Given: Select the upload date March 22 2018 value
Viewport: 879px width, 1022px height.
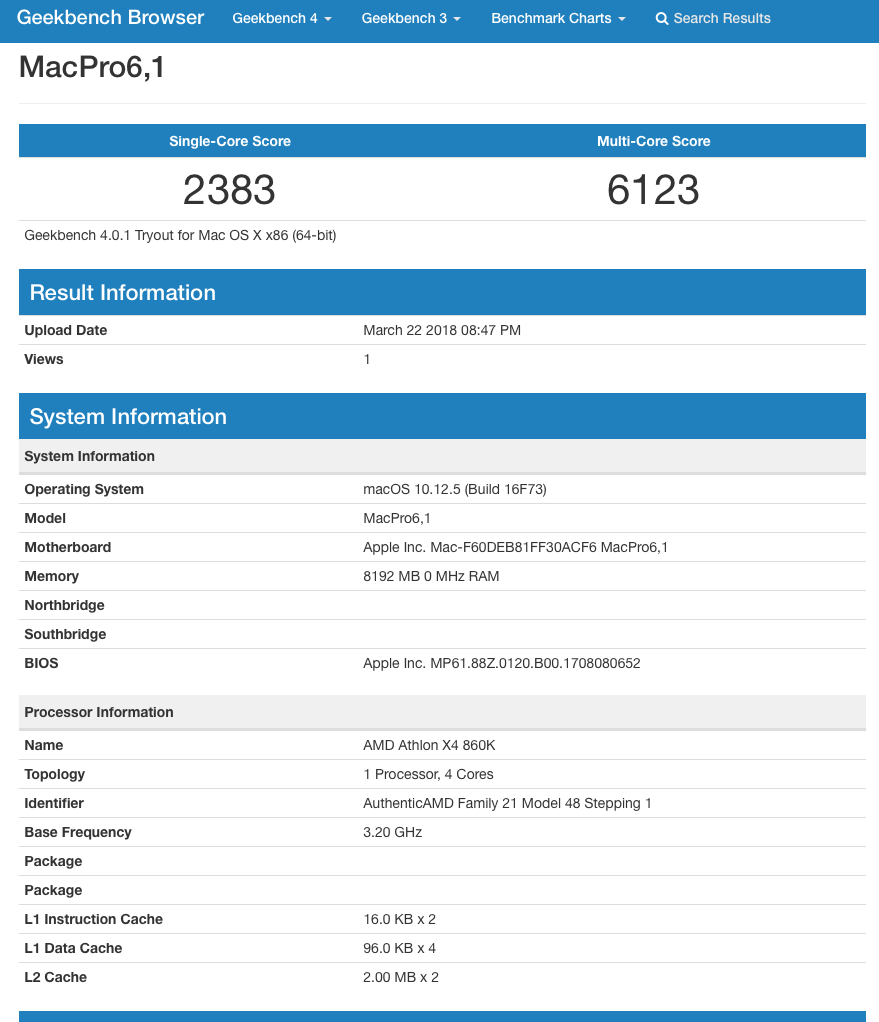Looking at the screenshot, I should click(442, 330).
